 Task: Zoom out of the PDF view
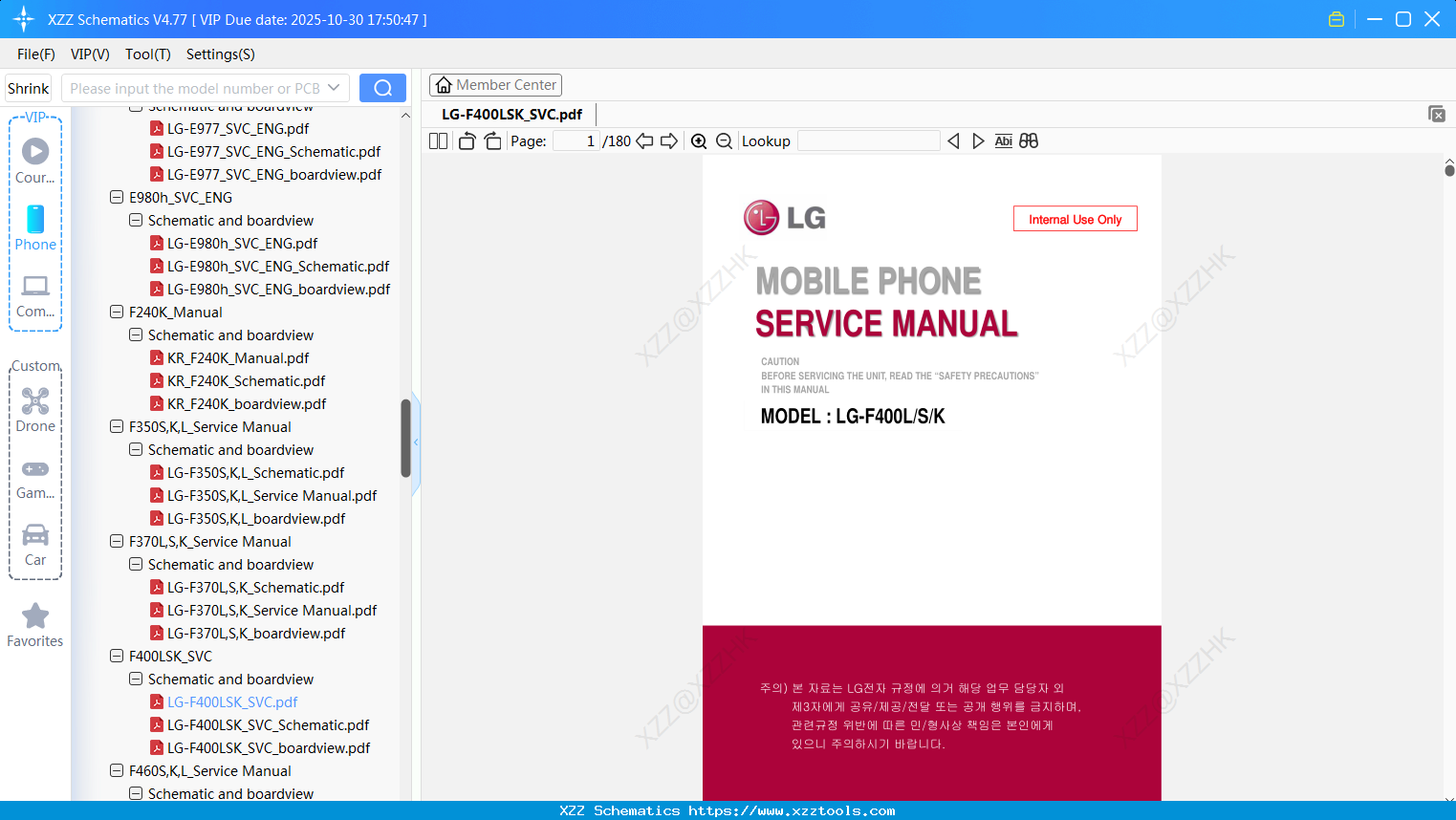724,140
